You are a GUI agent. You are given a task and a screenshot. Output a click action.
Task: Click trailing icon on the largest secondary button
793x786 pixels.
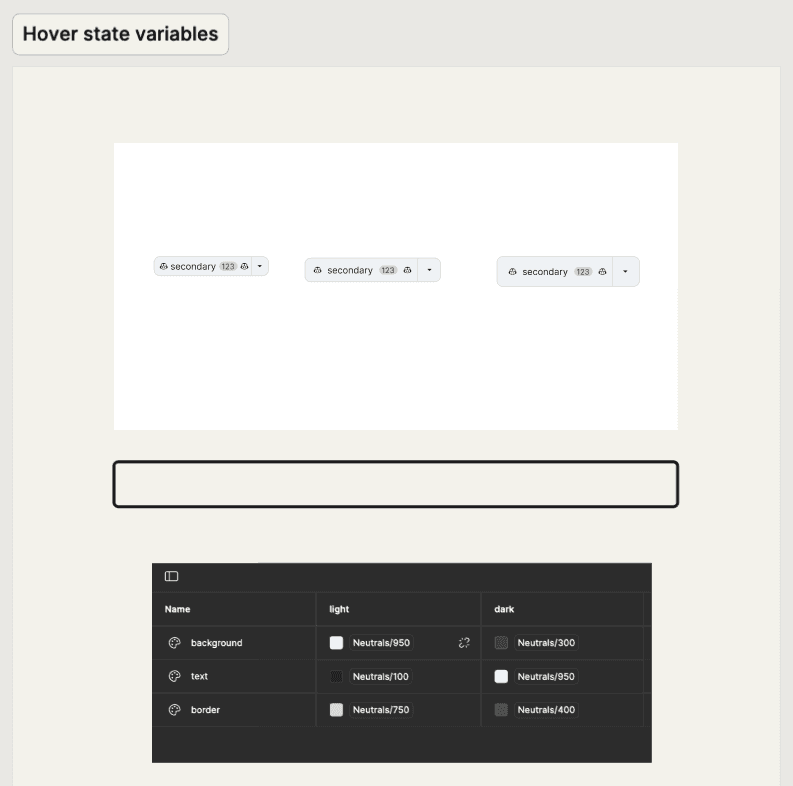(x=602, y=272)
